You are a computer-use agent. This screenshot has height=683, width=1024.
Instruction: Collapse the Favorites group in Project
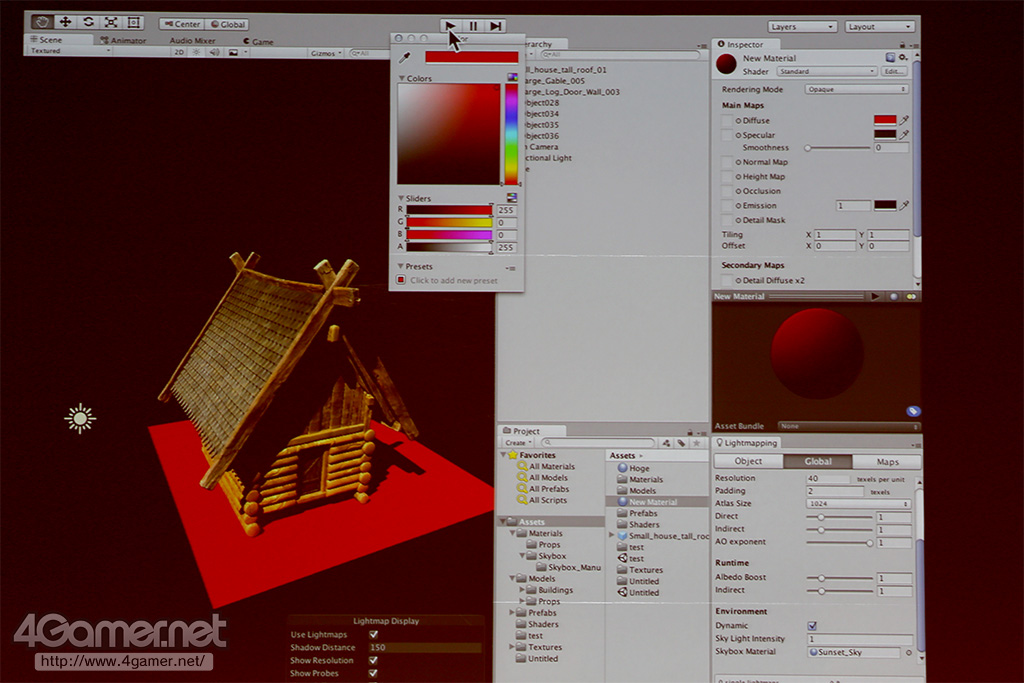pos(504,454)
